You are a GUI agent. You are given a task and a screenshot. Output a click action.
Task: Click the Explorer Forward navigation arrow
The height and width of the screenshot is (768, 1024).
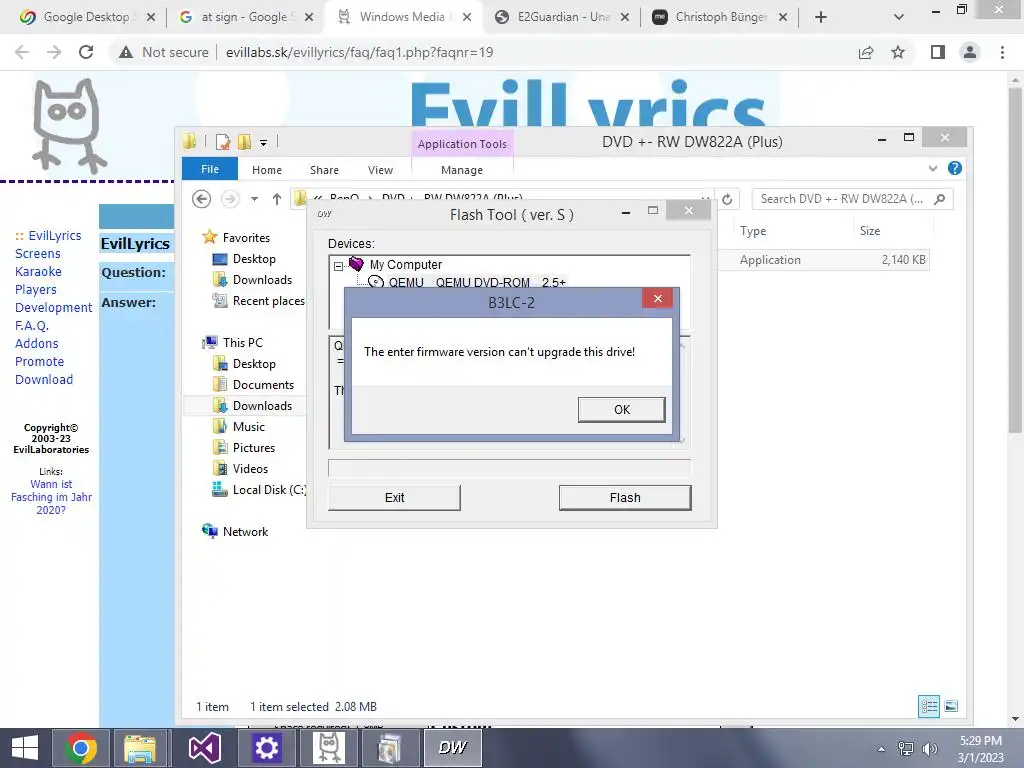click(230, 199)
